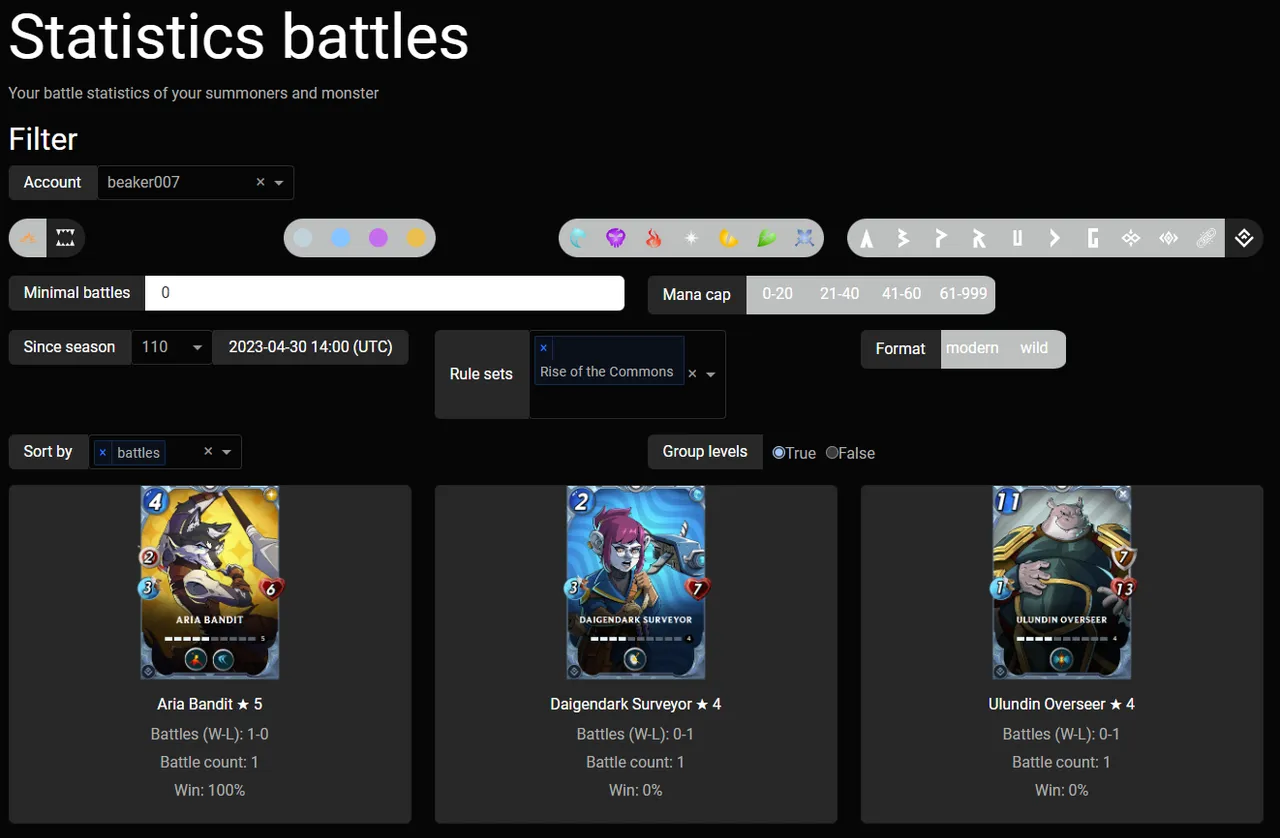Open the Since season 110 dropdown

pyautogui.click(x=171, y=347)
